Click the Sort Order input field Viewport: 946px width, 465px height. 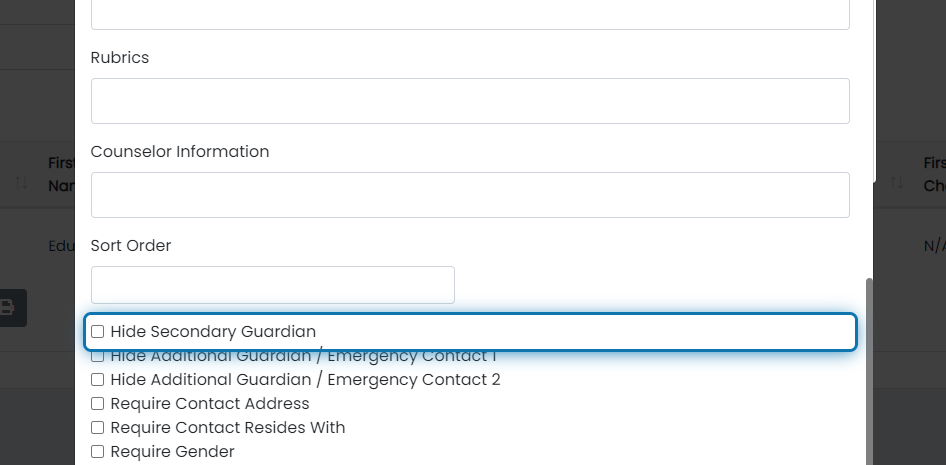pyautogui.click(x=273, y=285)
